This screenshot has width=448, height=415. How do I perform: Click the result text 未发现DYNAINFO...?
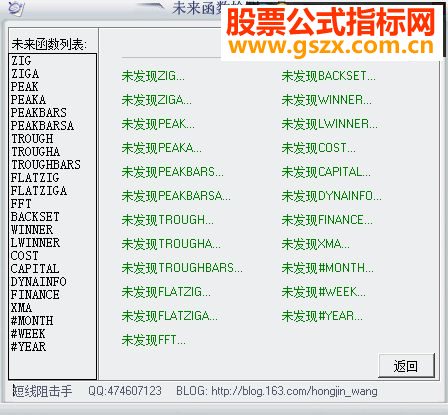click(332, 196)
